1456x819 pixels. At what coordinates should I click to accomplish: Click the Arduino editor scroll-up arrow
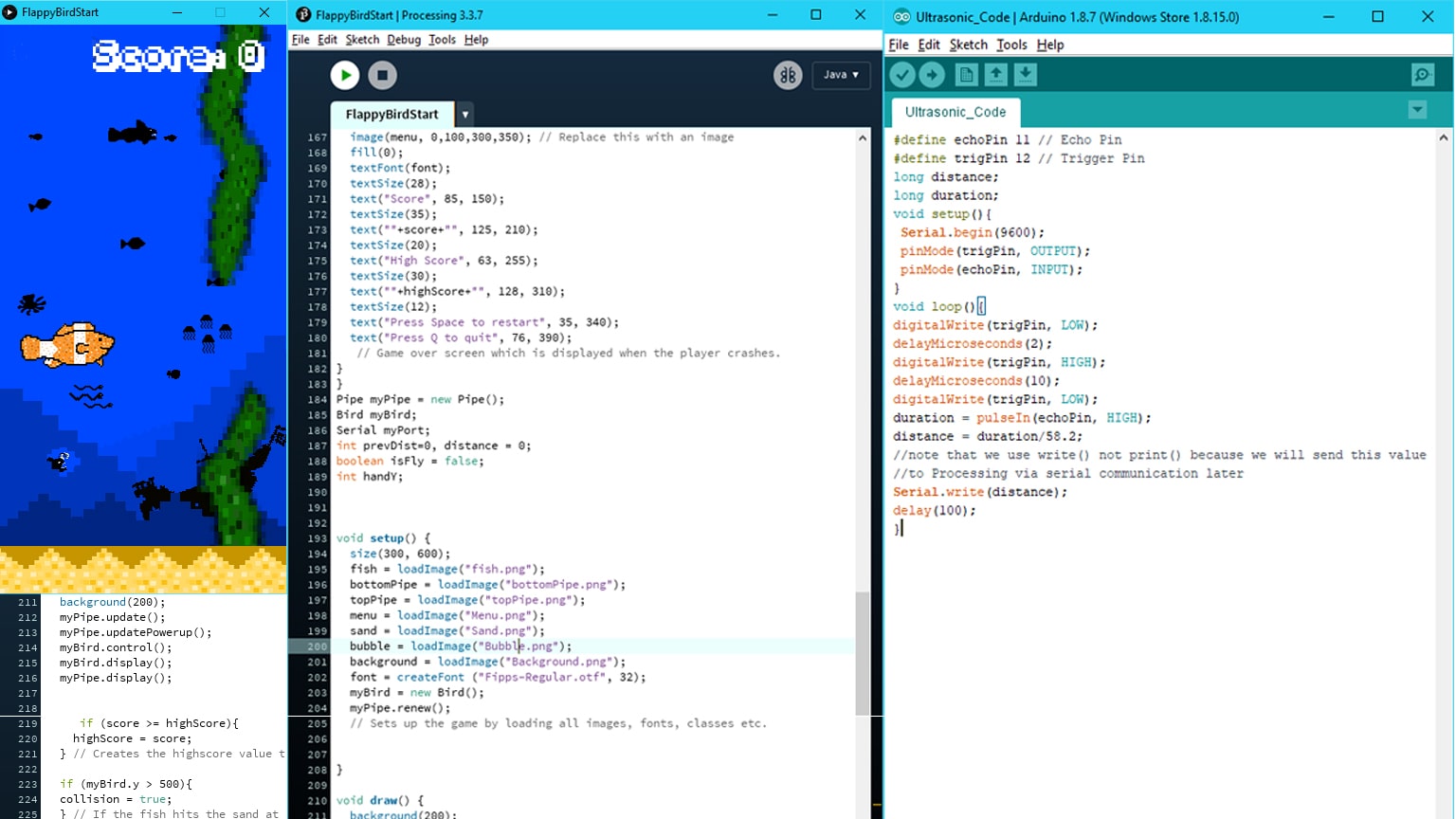(1444, 138)
